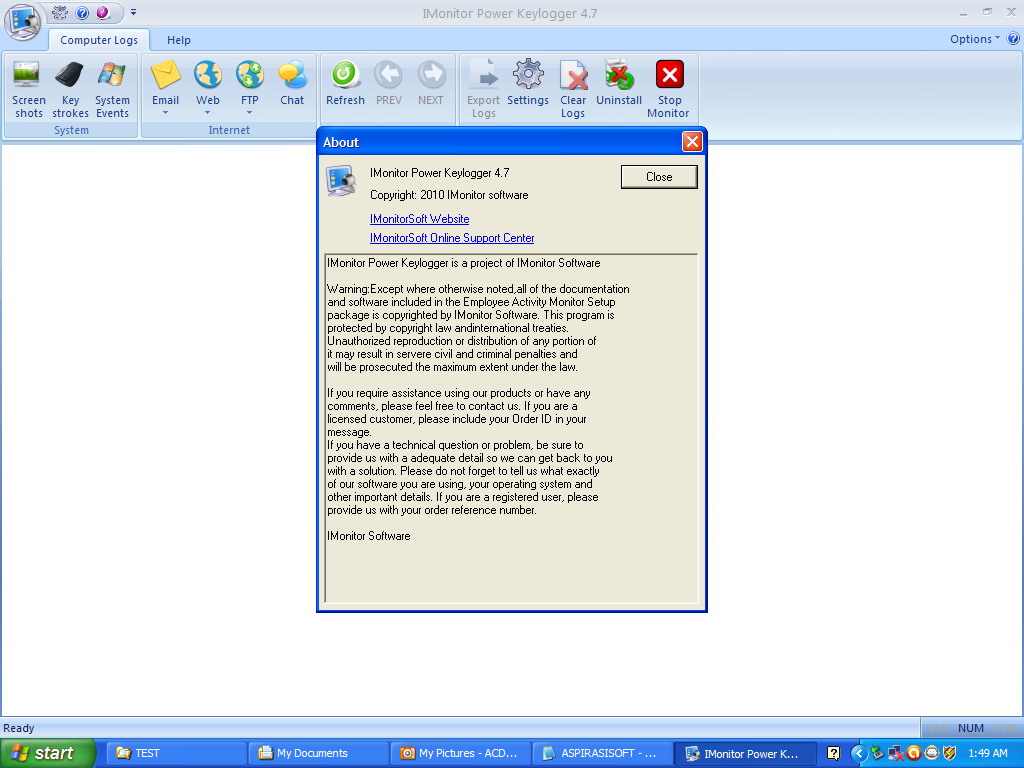Expand the FTP logs dropdown
1024x768 pixels.
point(249,113)
